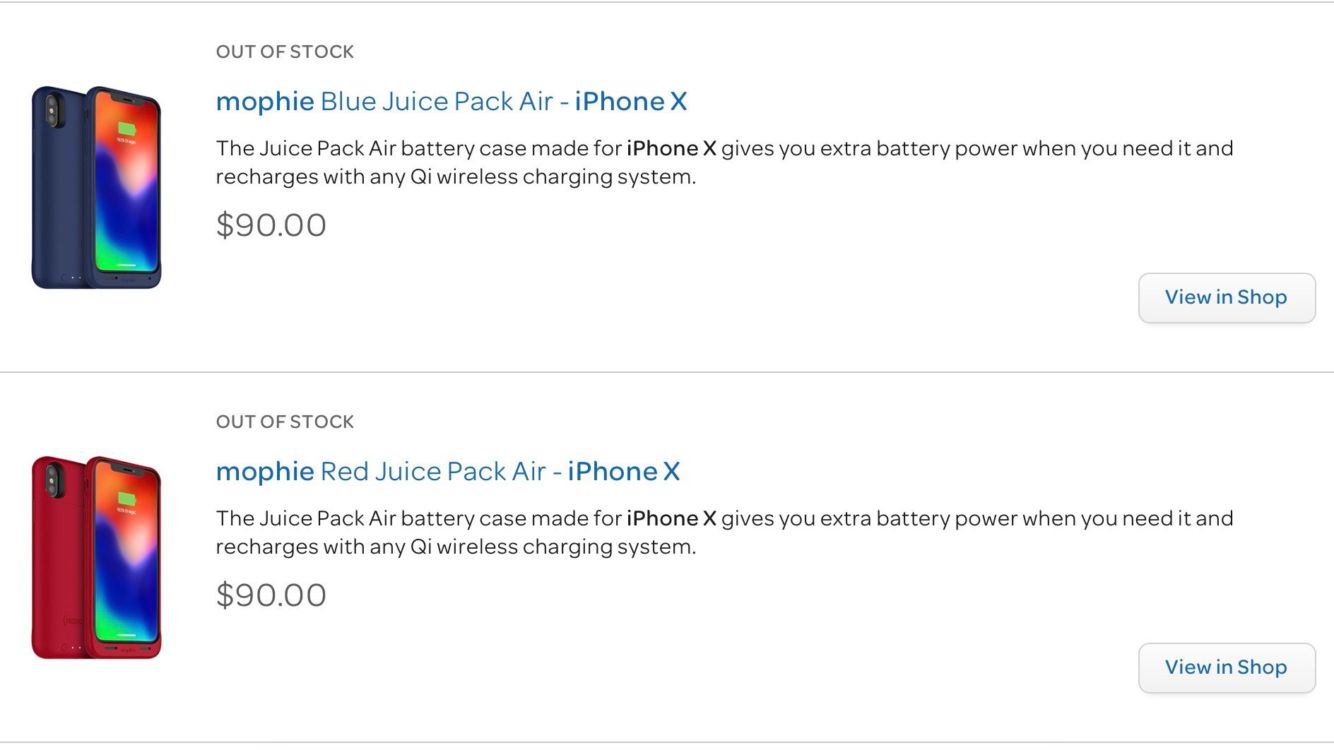Click the description text of the red case
The width and height of the screenshot is (1334, 750).
pyautogui.click(x=724, y=533)
